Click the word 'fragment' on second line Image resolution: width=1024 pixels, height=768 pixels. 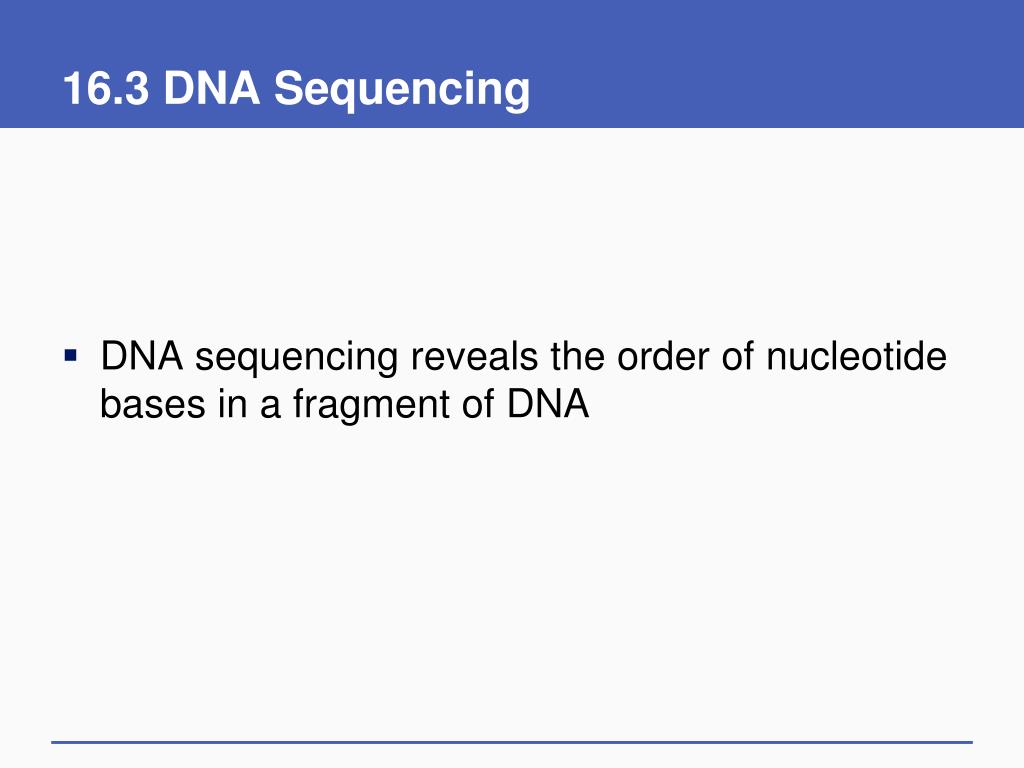click(371, 404)
